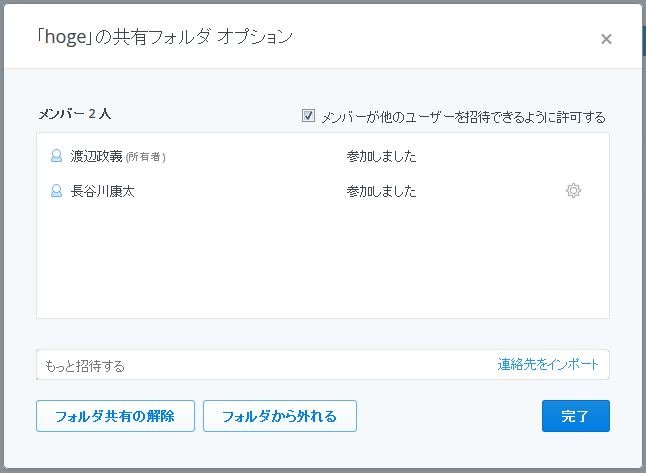Click the user avatar icon for 渡辺政義
This screenshot has width=646, height=473.
[x=56, y=156]
